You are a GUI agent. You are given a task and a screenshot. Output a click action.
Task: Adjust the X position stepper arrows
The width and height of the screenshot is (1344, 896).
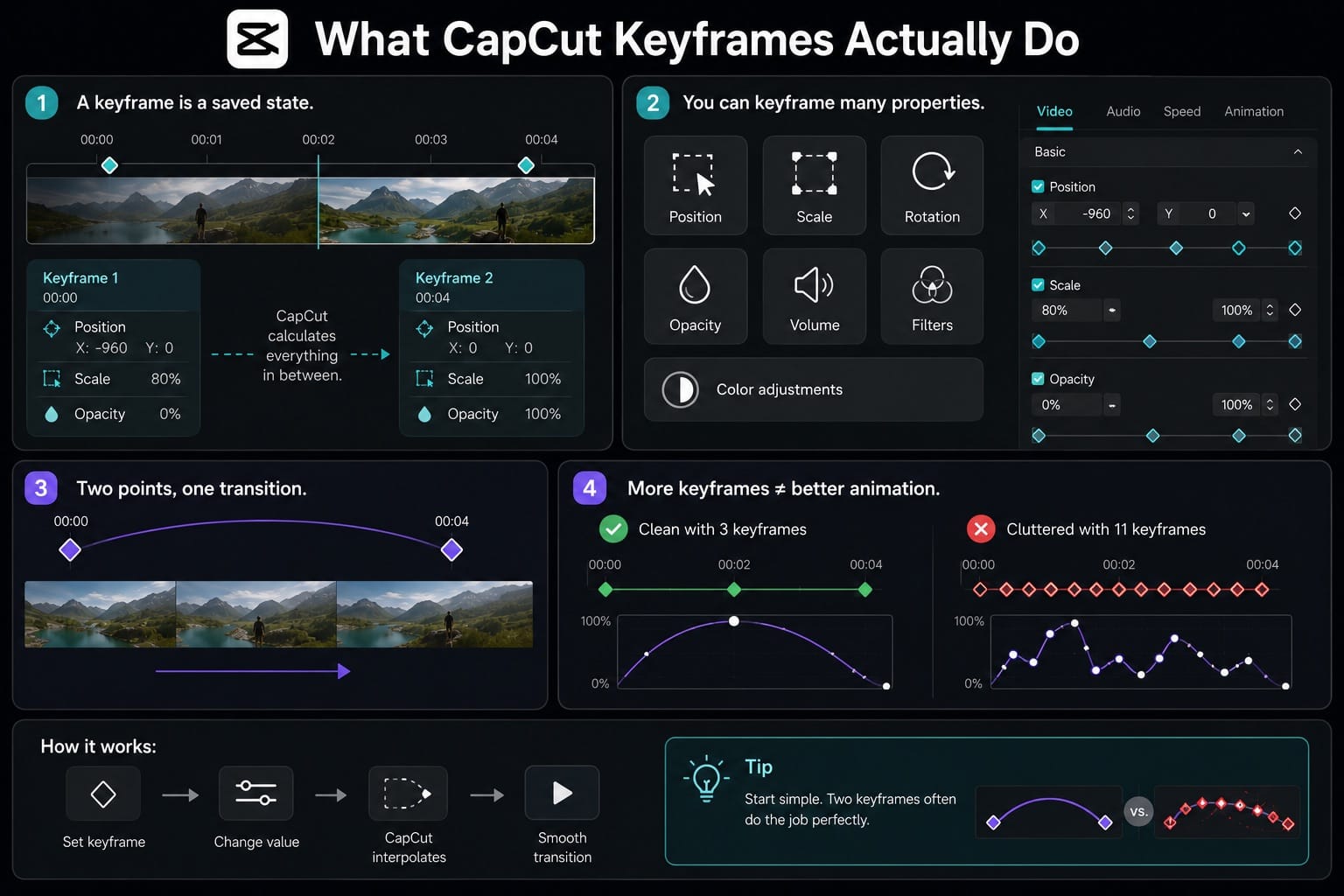tap(1130, 213)
